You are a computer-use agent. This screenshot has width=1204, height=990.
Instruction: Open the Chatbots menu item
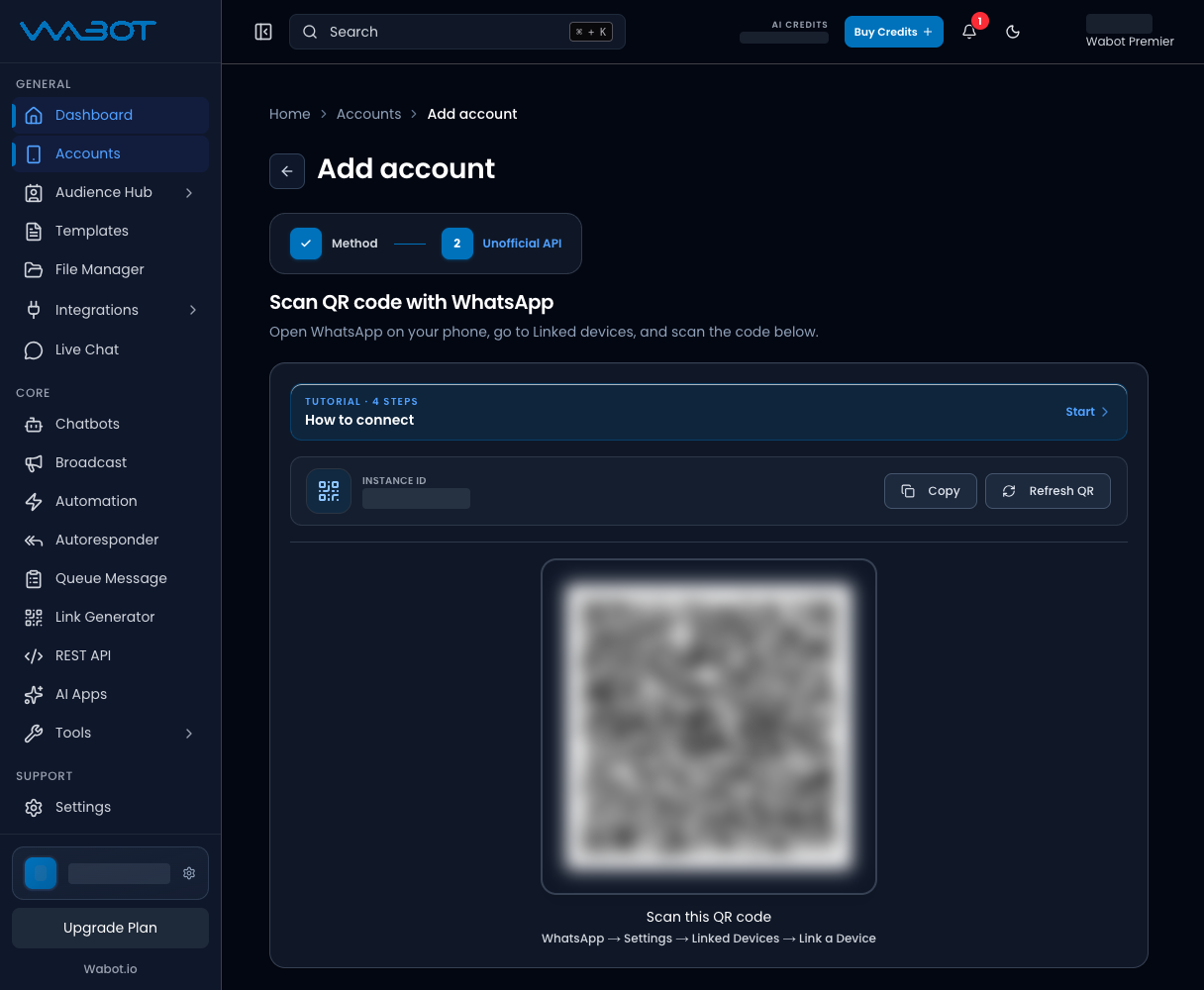(x=111, y=424)
